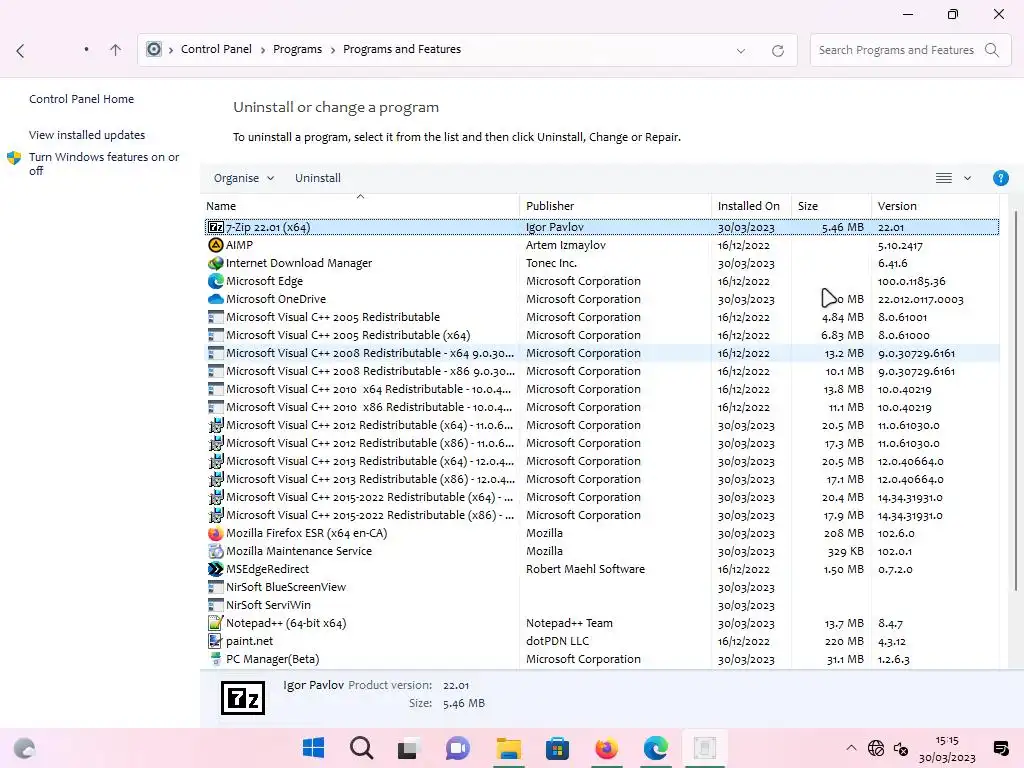This screenshot has width=1024, height=768.
Task: Click the Robert Maehl Software publisher cell
Action: [585, 569]
